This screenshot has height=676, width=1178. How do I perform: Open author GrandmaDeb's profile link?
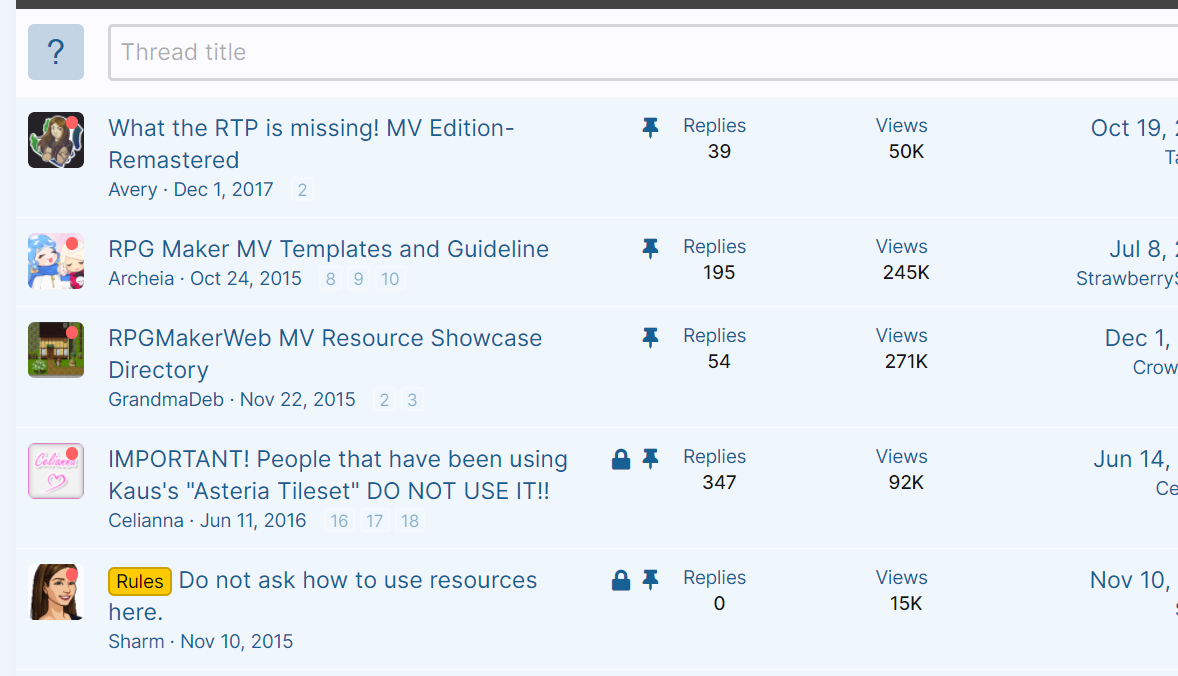166,400
